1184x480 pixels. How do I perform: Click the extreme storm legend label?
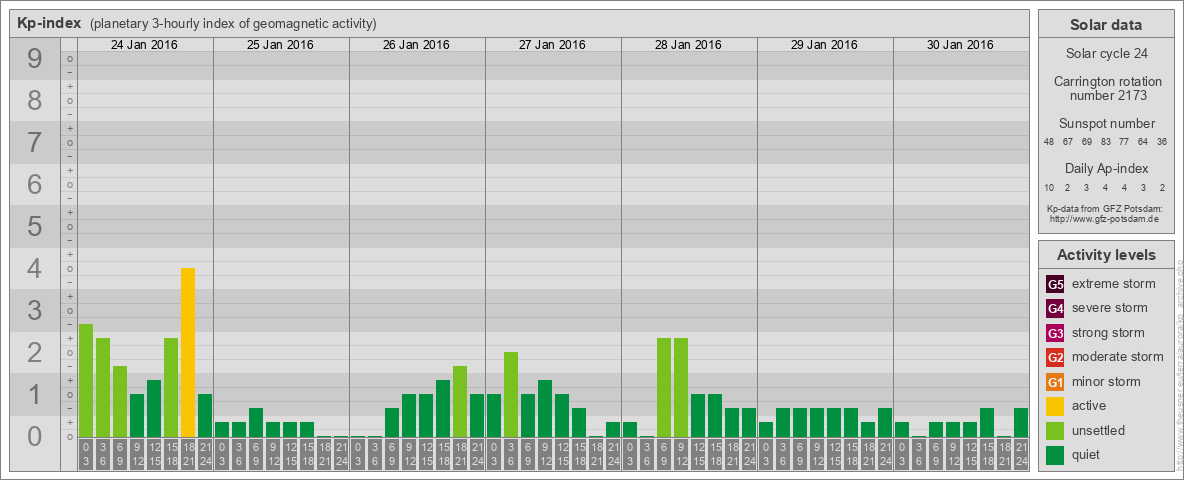point(1114,284)
